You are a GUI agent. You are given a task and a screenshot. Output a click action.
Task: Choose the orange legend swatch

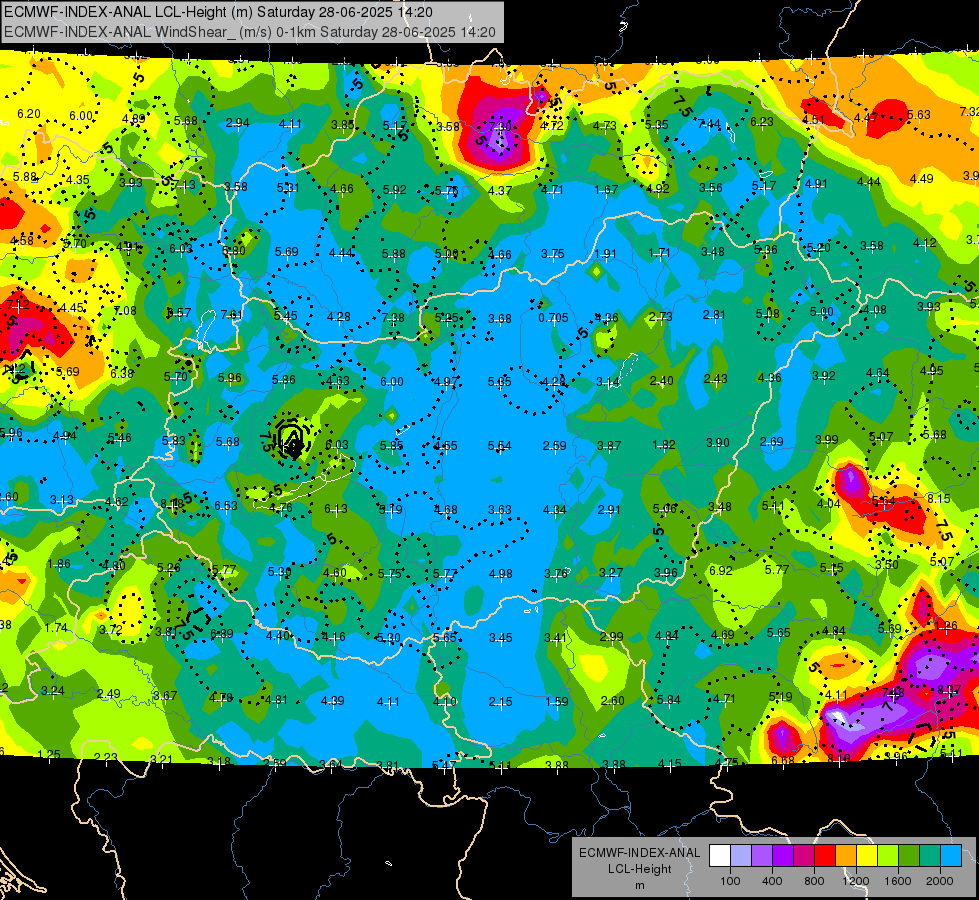tap(846, 856)
